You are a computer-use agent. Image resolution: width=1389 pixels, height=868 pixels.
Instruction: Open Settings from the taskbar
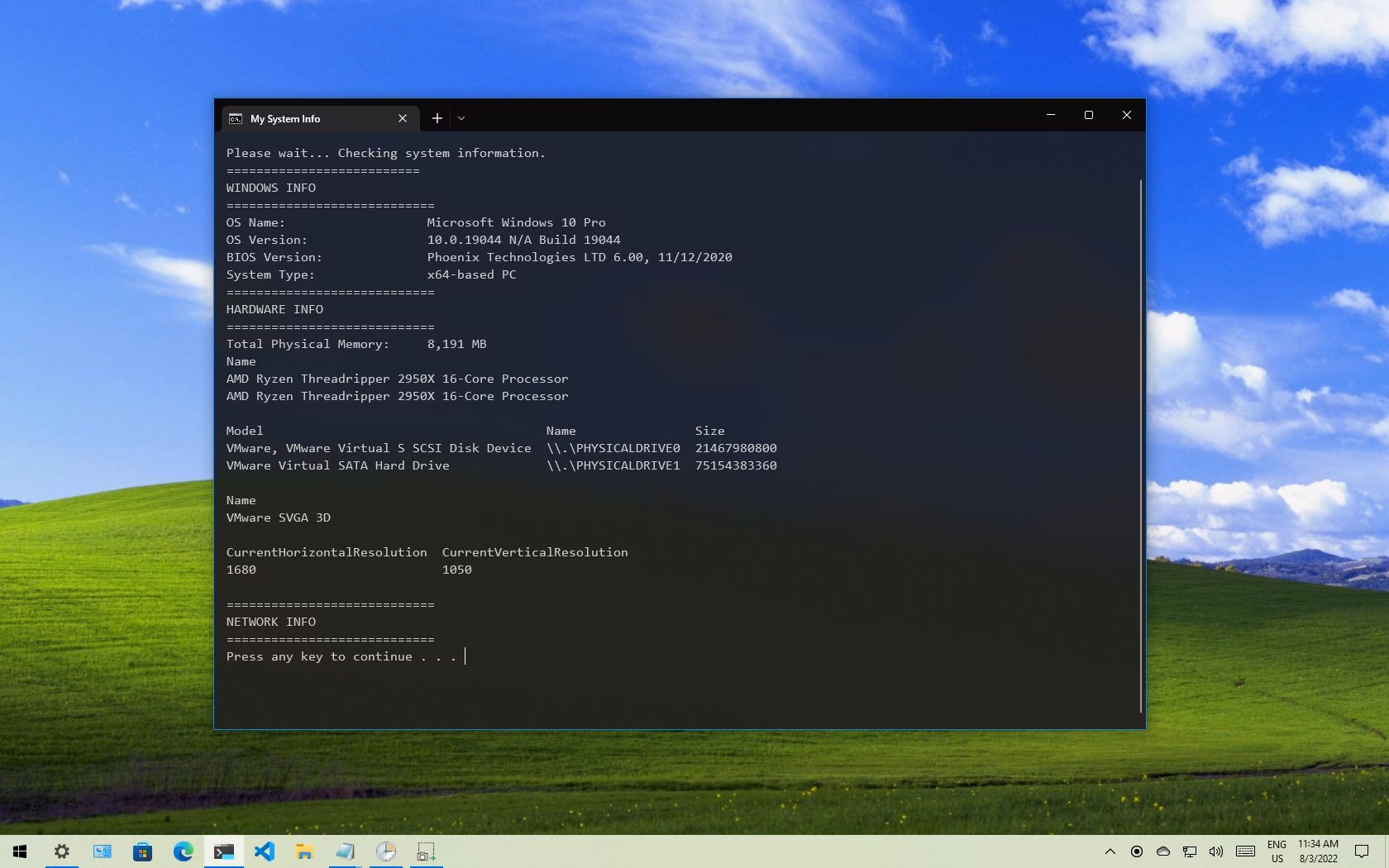(x=62, y=851)
